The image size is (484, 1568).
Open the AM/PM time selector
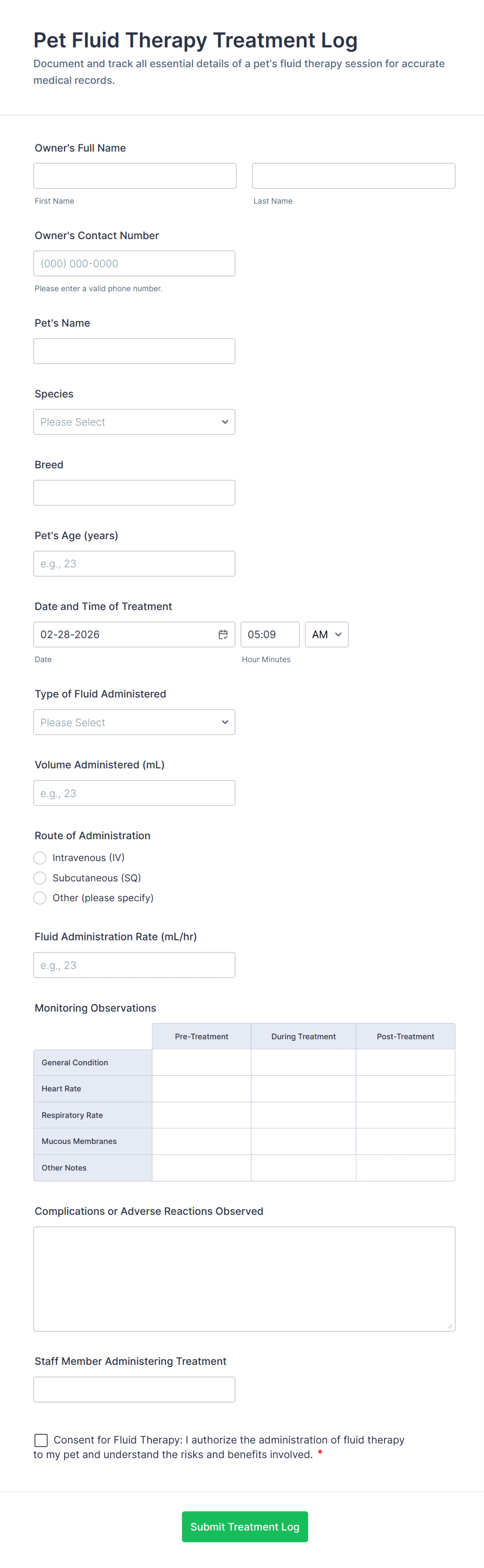click(x=326, y=634)
